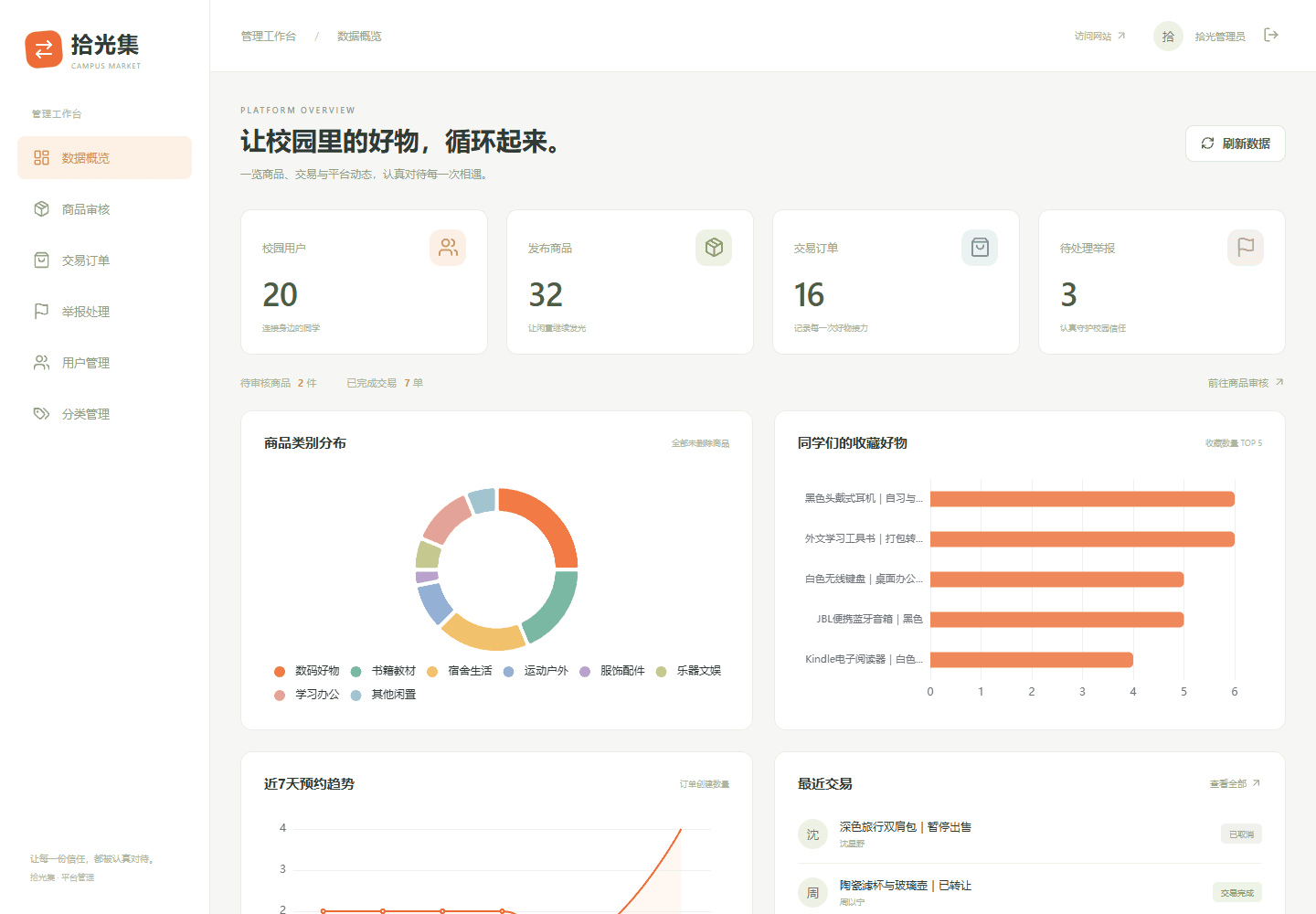Click the 外文学习工具书 bar
This screenshot has width=1316, height=914.
[1082, 539]
